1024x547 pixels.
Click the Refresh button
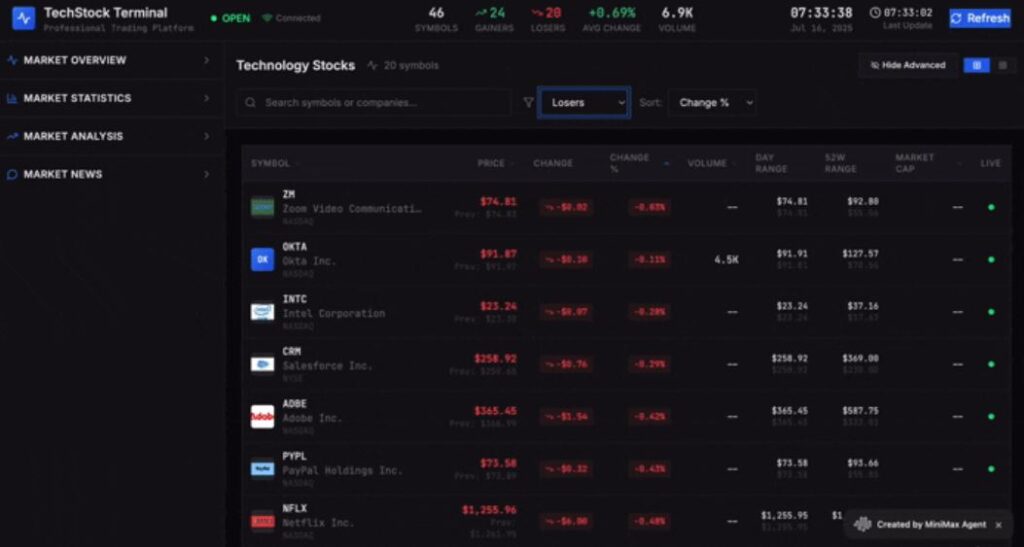(x=980, y=18)
